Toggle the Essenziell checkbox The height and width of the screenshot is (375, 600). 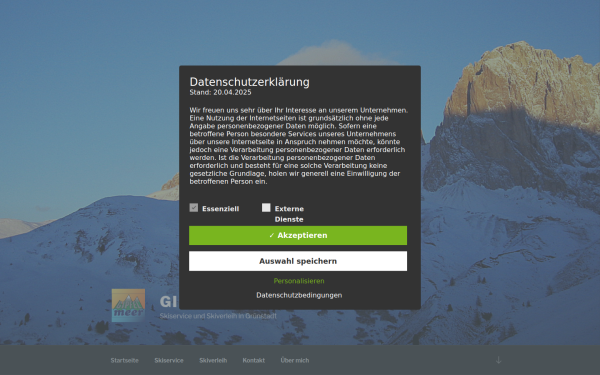[194, 207]
